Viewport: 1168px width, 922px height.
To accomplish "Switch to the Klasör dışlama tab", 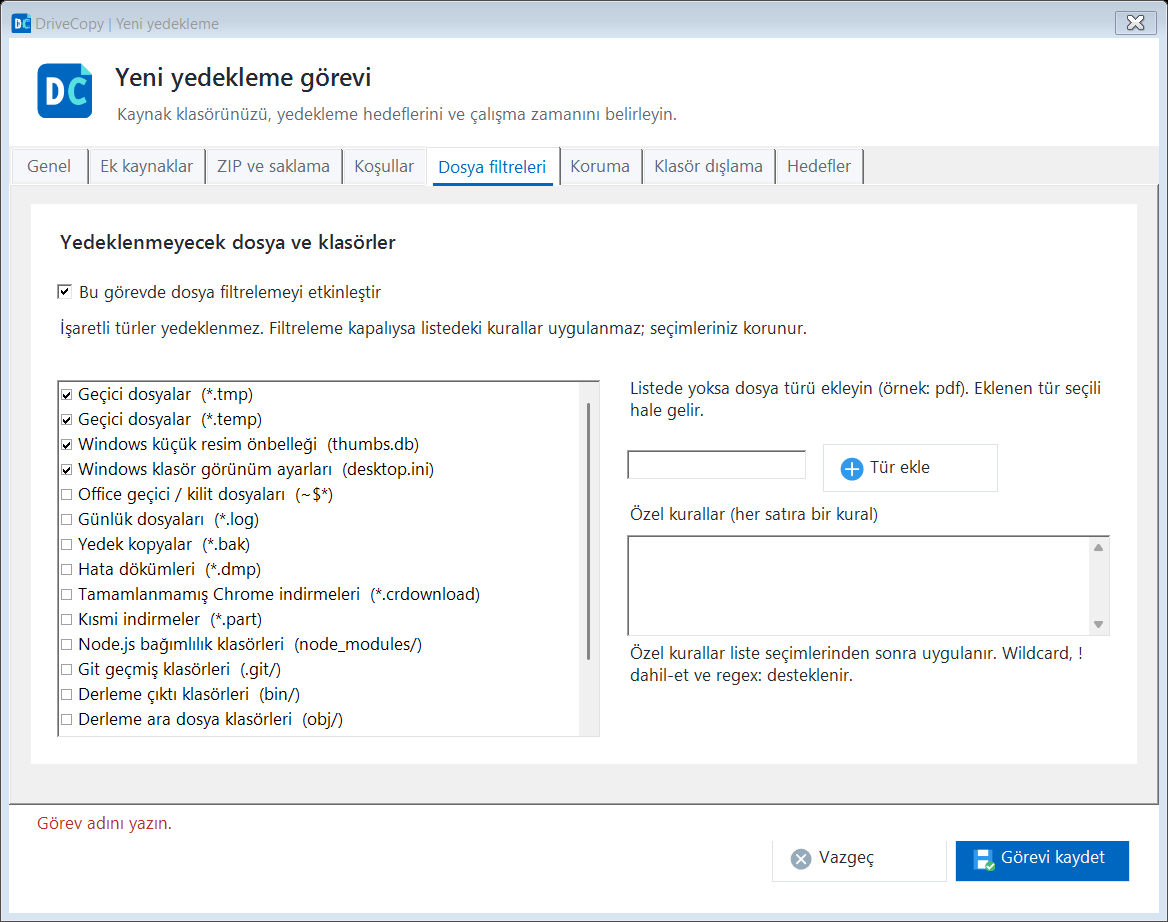I will [708, 166].
